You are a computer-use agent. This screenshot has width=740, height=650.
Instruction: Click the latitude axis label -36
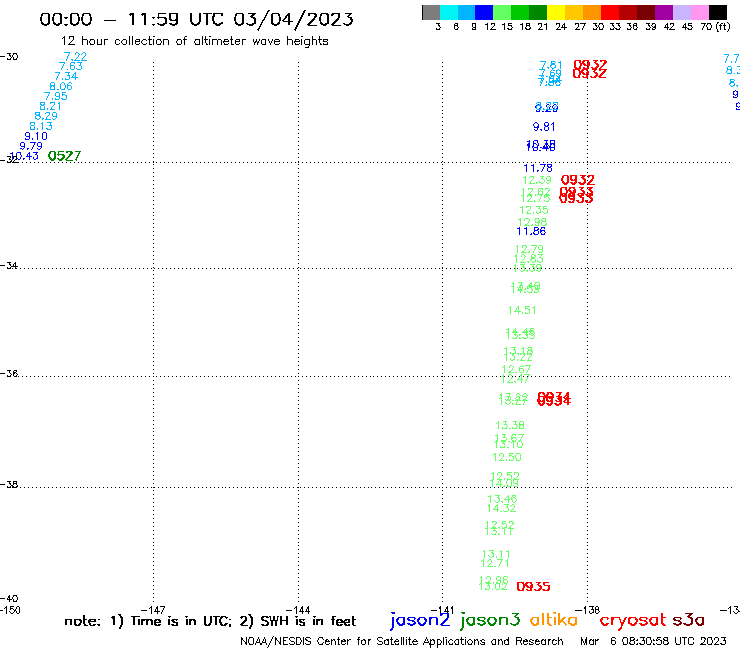9,374
